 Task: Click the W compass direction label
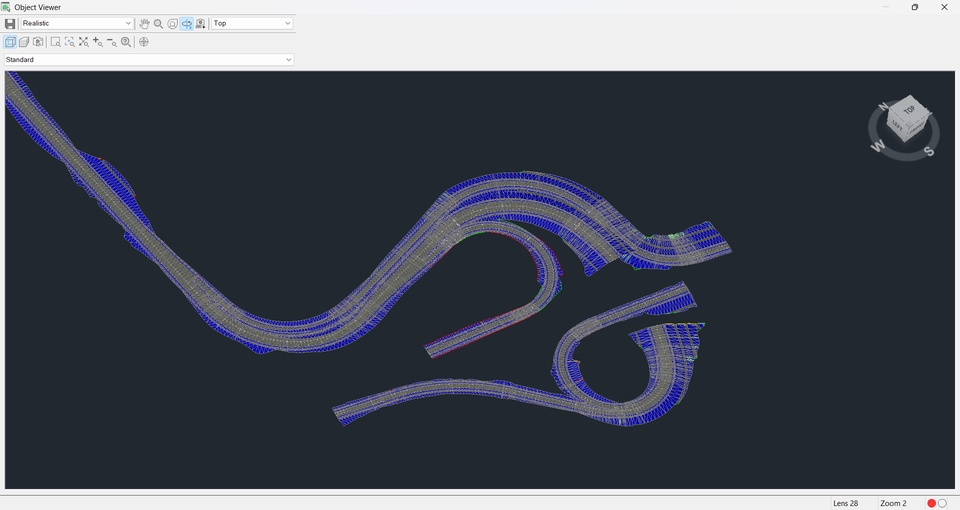coord(878,146)
